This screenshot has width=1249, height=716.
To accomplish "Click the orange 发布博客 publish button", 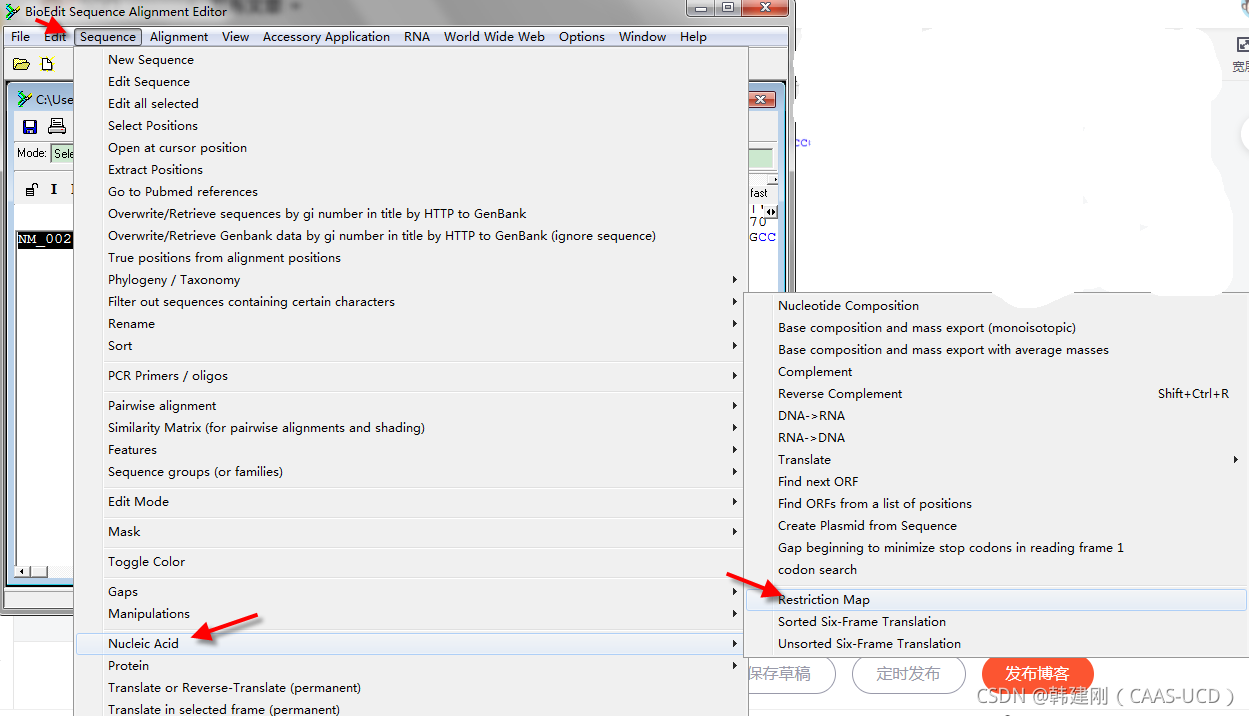I will pyautogui.click(x=1038, y=674).
